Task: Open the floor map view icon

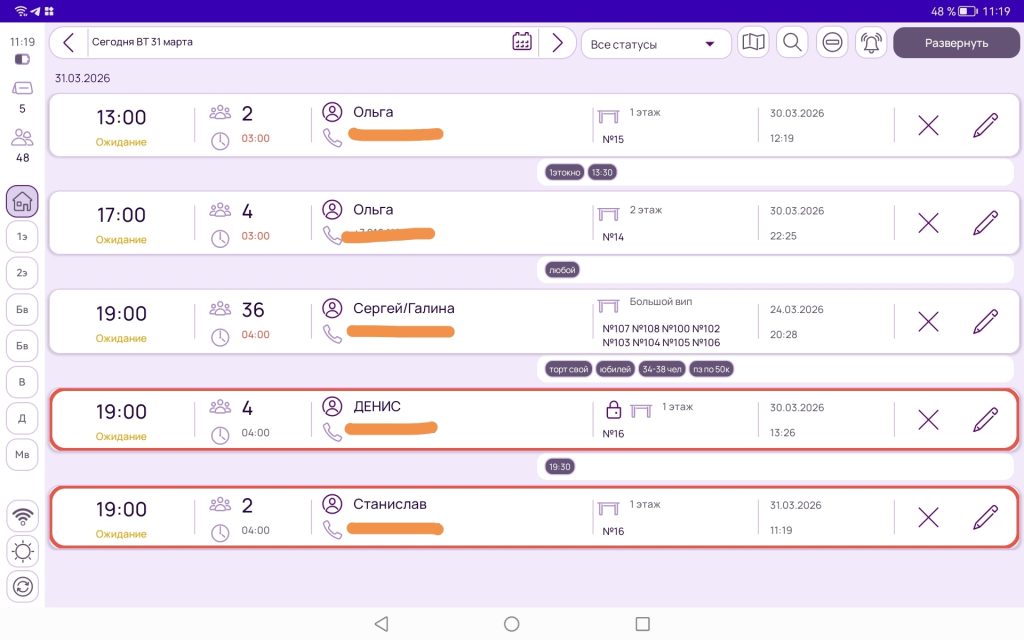Action: click(753, 43)
